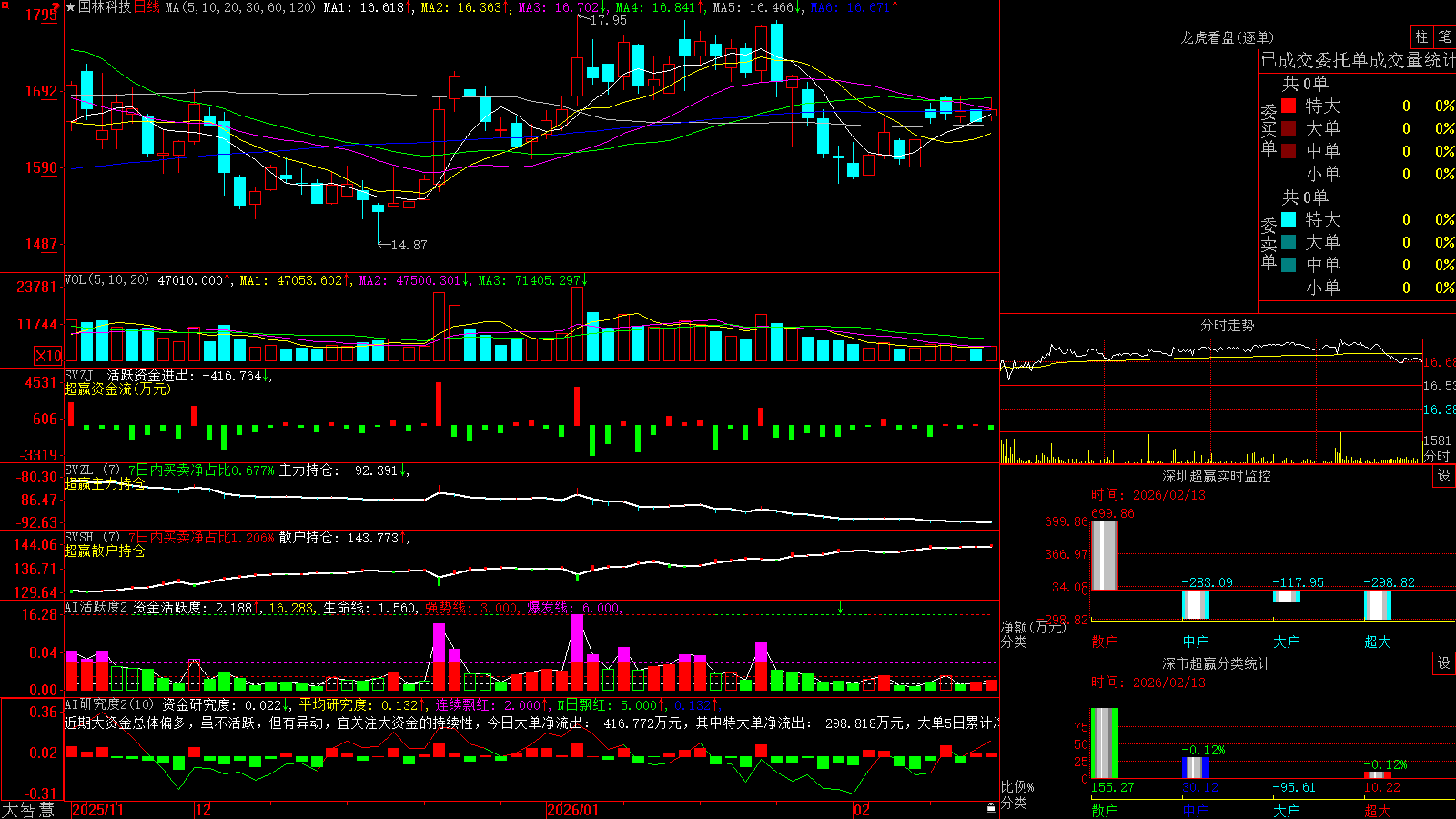Click the AI活跃度2 indicator name
Viewport: 1456px width, 819px height.
coord(96,607)
